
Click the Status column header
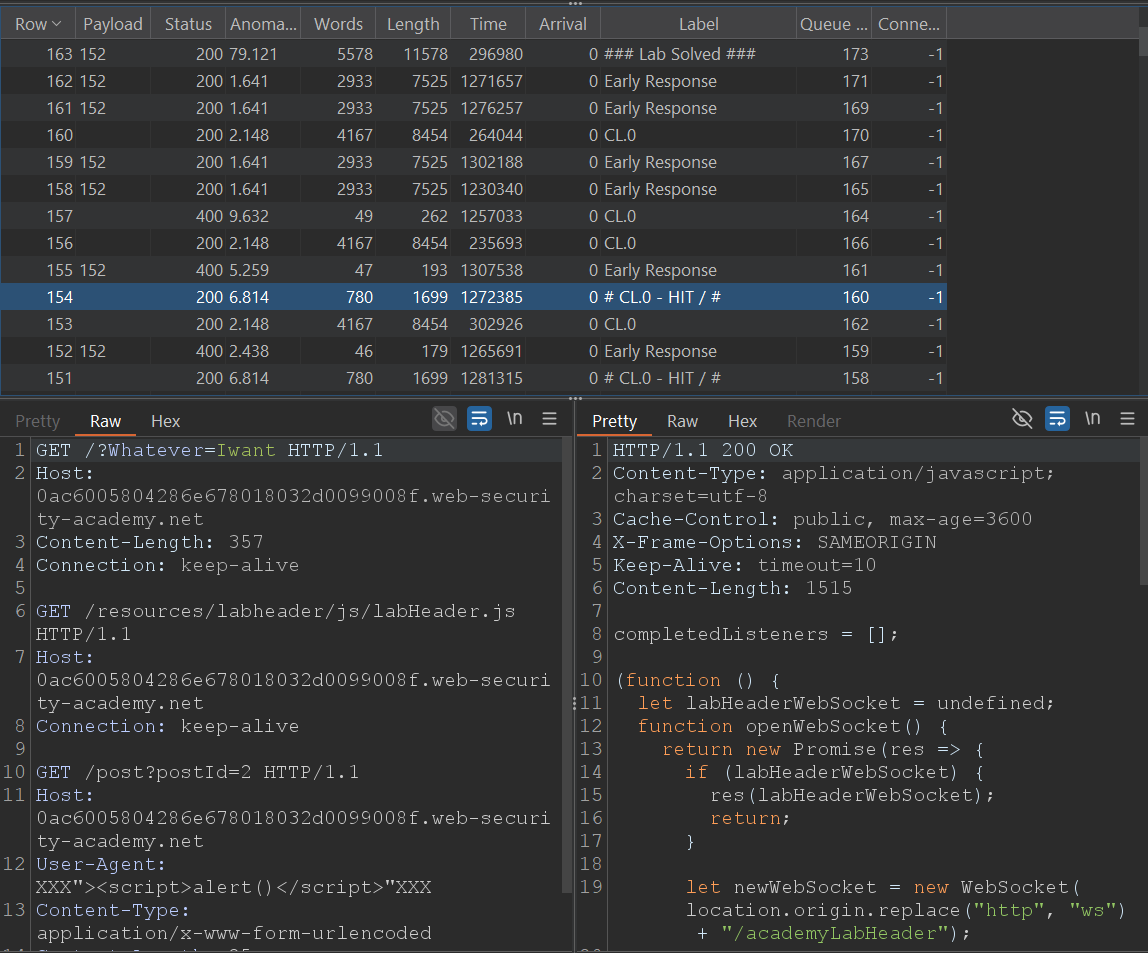click(188, 24)
